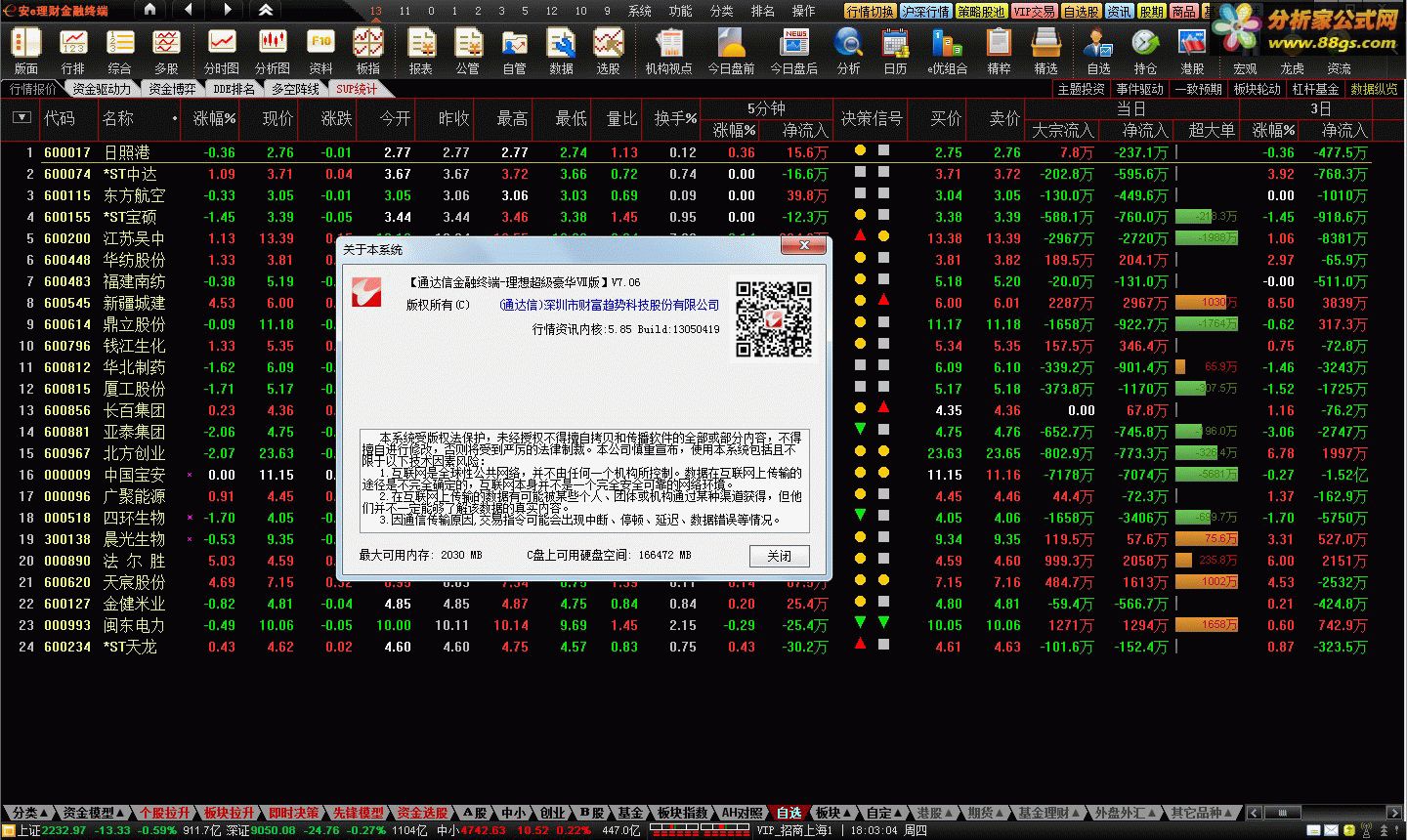Expand the 港股▲ bottom menu
The image size is (1407, 840).
pyautogui.click(x=935, y=813)
